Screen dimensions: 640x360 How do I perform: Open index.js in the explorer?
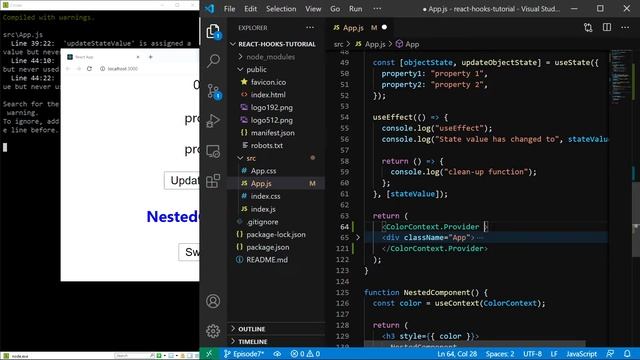point(263,209)
